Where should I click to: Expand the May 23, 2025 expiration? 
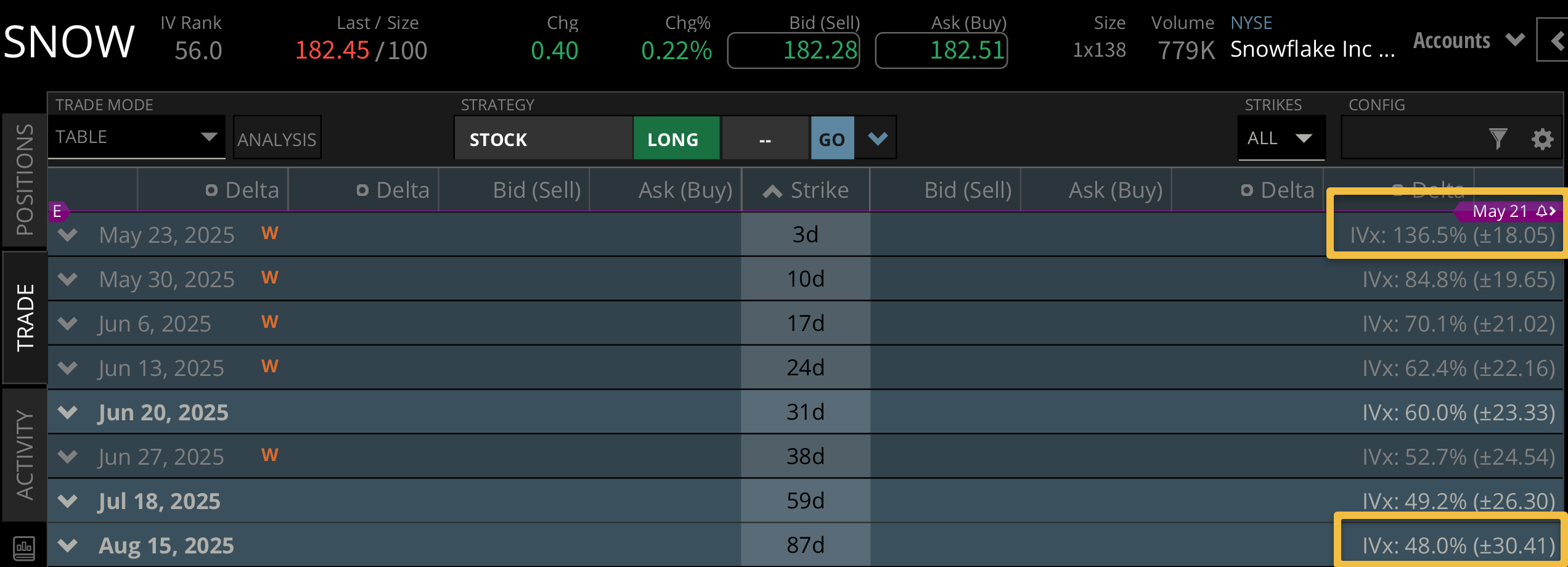(x=68, y=235)
